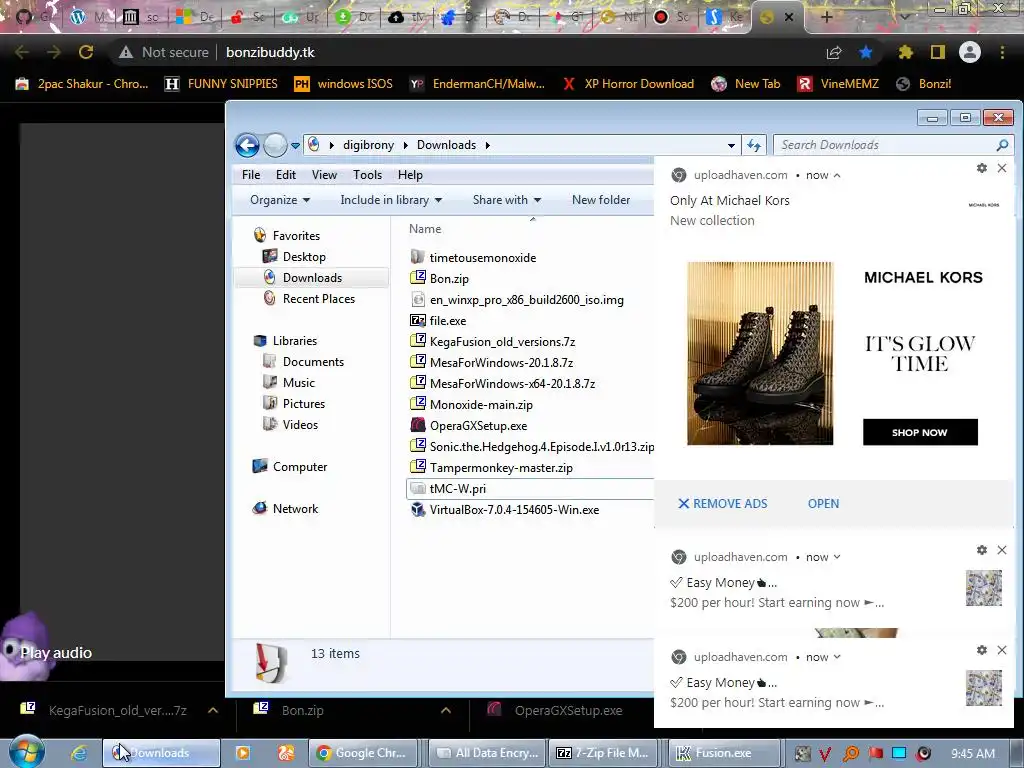Click Play audio on the Bonzi page
The image size is (1024, 768).
56,652
